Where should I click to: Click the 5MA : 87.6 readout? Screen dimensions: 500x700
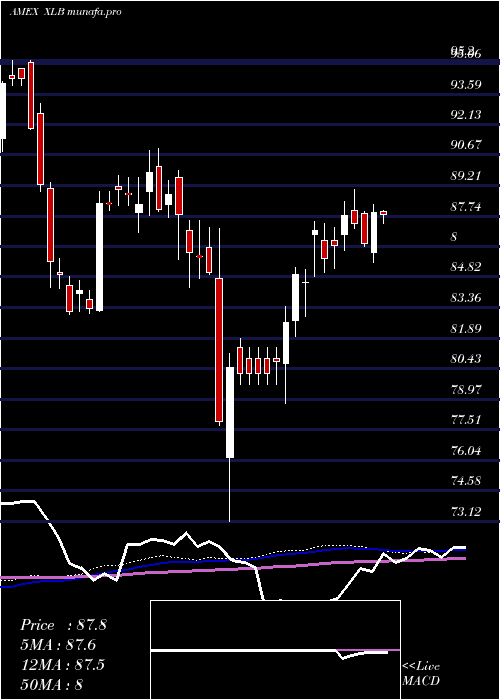[58, 645]
